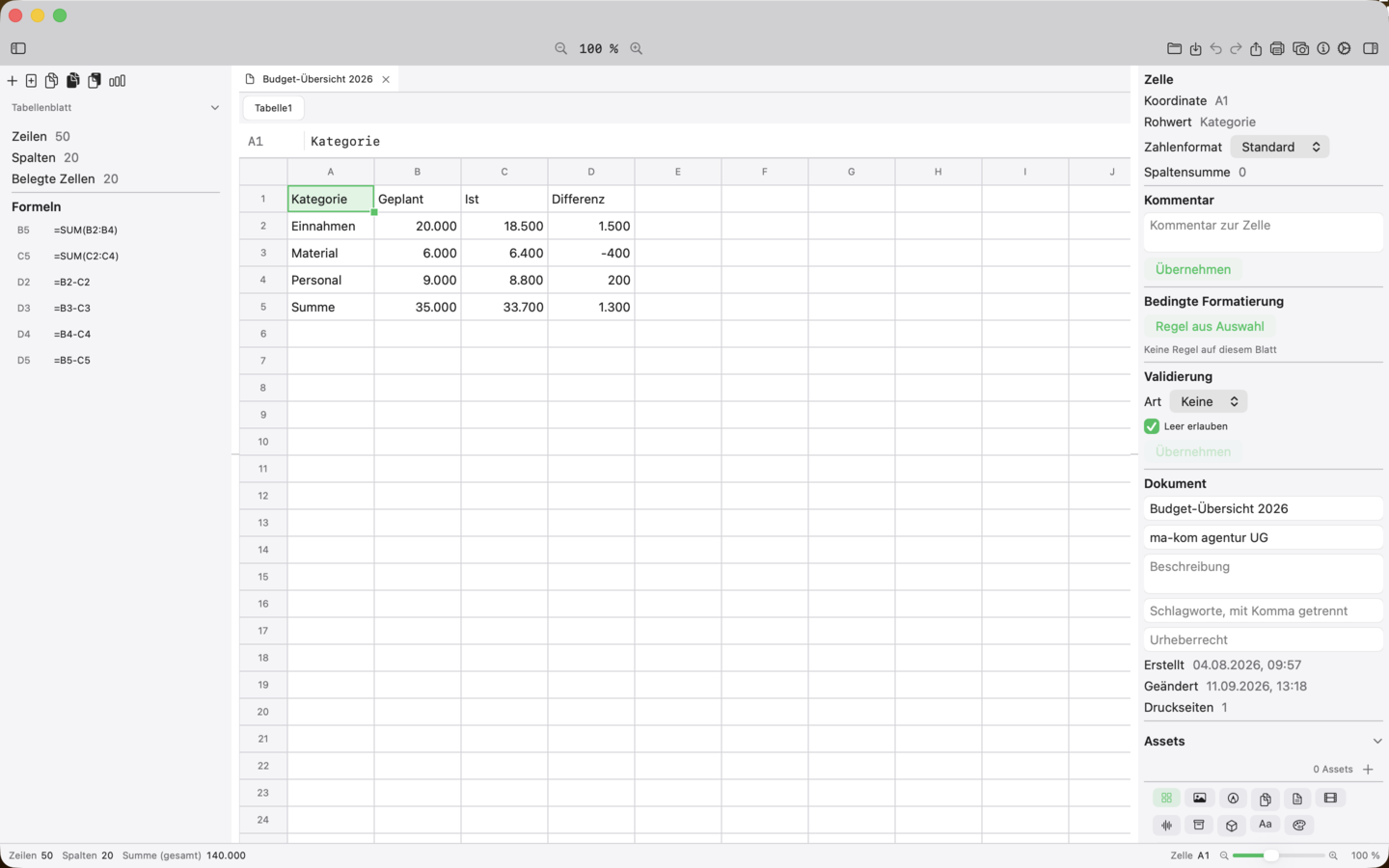Select the Summe cell in column A
The height and width of the screenshot is (868, 1389).
click(x=331, y=307)
